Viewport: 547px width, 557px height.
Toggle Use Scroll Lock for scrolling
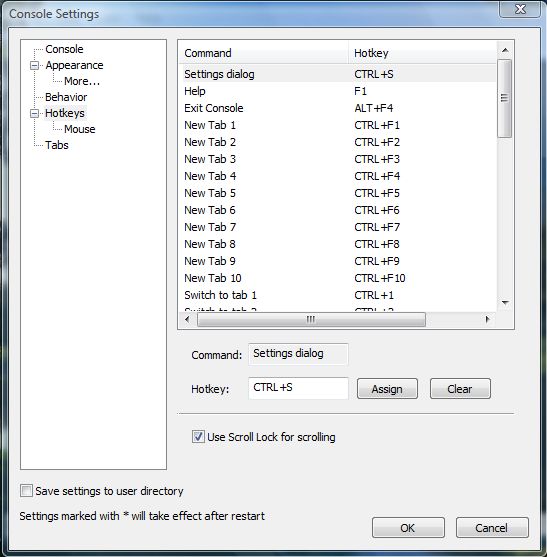click(x=198, y=437)
